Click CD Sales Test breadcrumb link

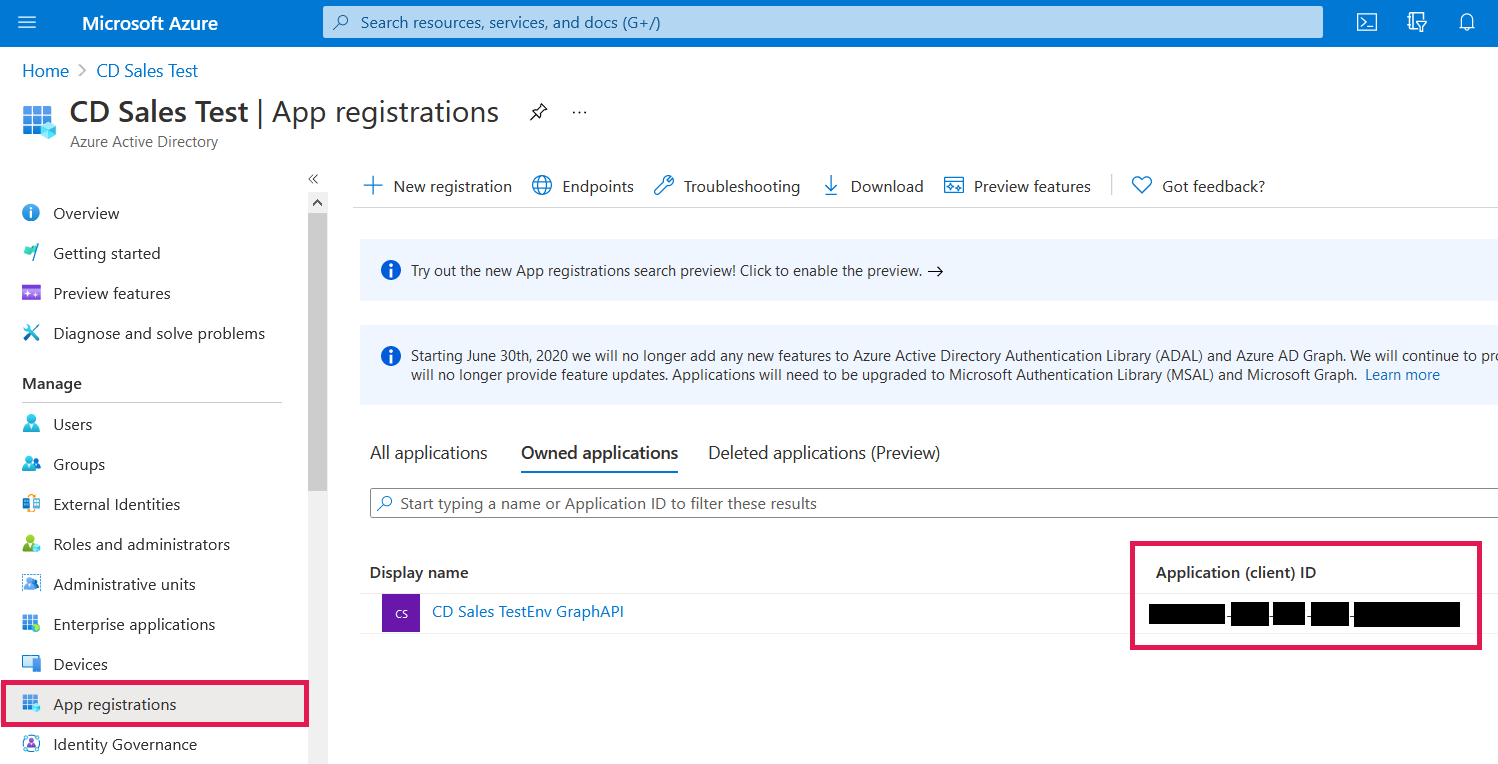pyautogui.click(x=147, y=71)
